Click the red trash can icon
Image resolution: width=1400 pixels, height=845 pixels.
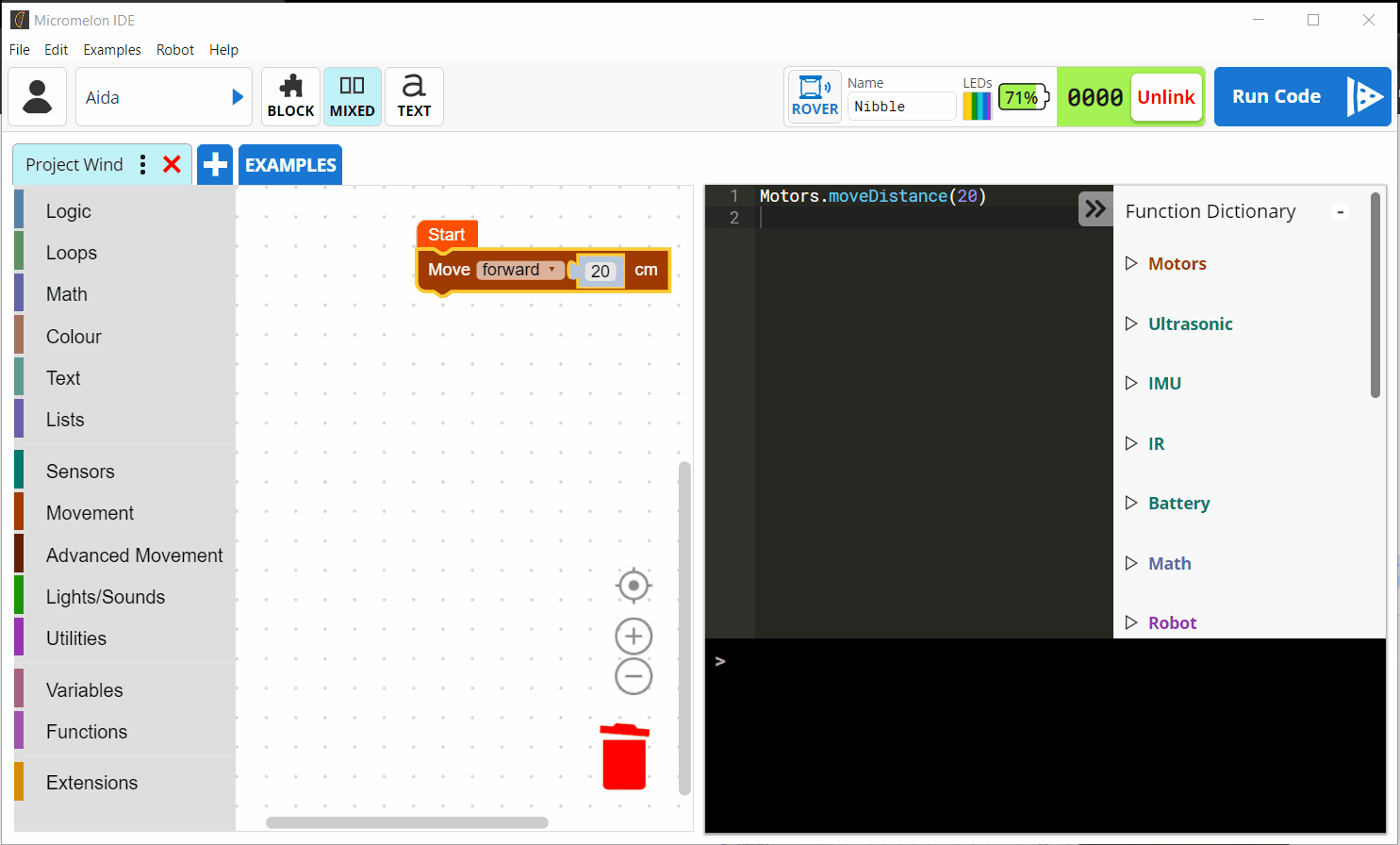[624, 756]
